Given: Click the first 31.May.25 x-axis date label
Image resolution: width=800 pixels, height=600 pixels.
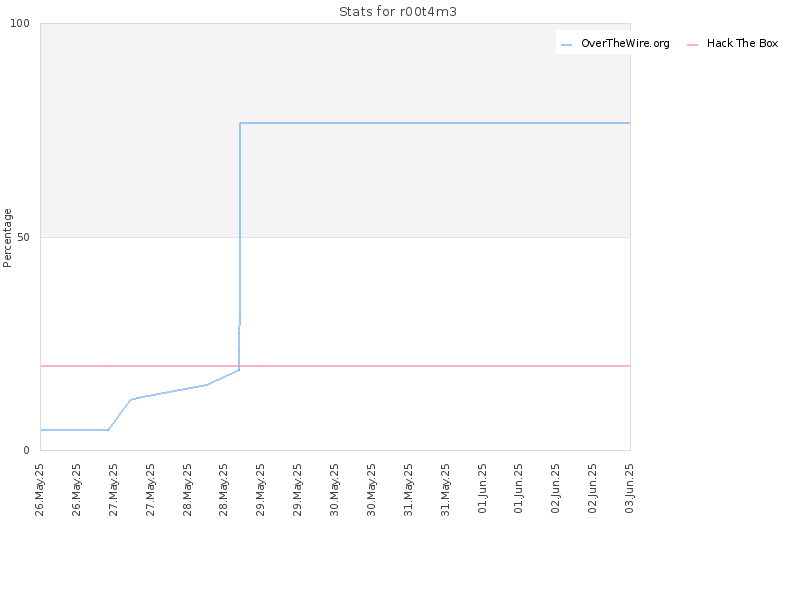Looking at the screenshot, I should [x=408, y=489].
